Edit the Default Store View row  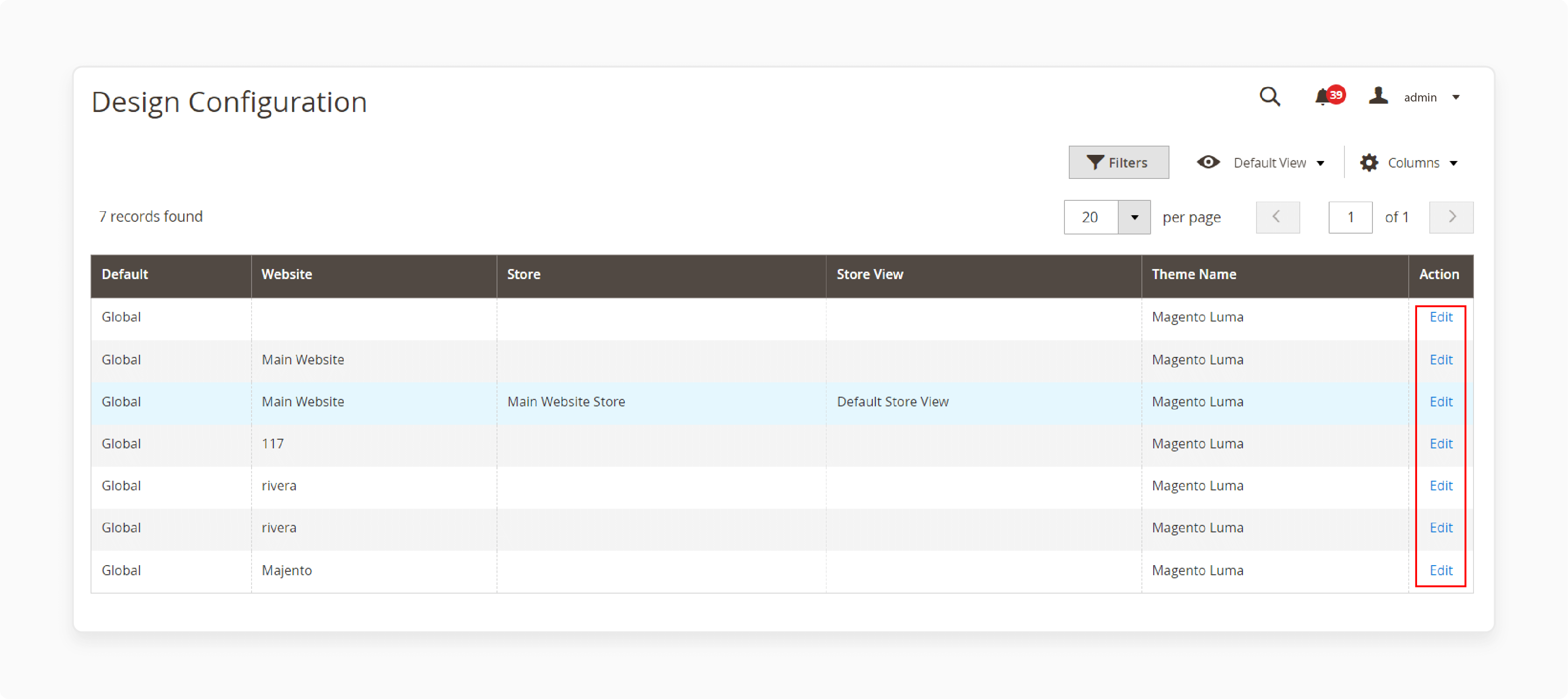coord(1441,402)
